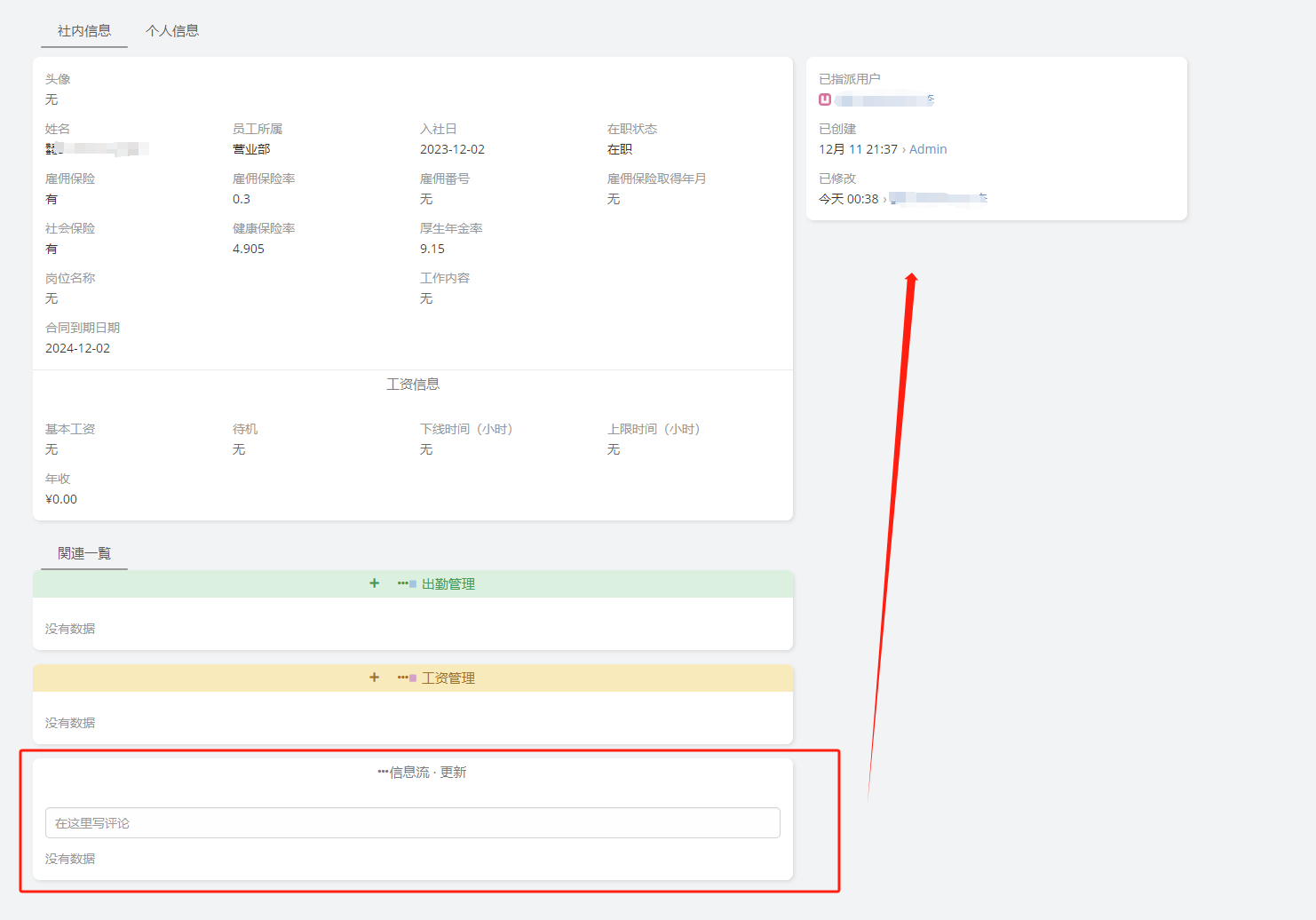
Task: Click the 下线时间（小时） field label
Action: (466, 429)
